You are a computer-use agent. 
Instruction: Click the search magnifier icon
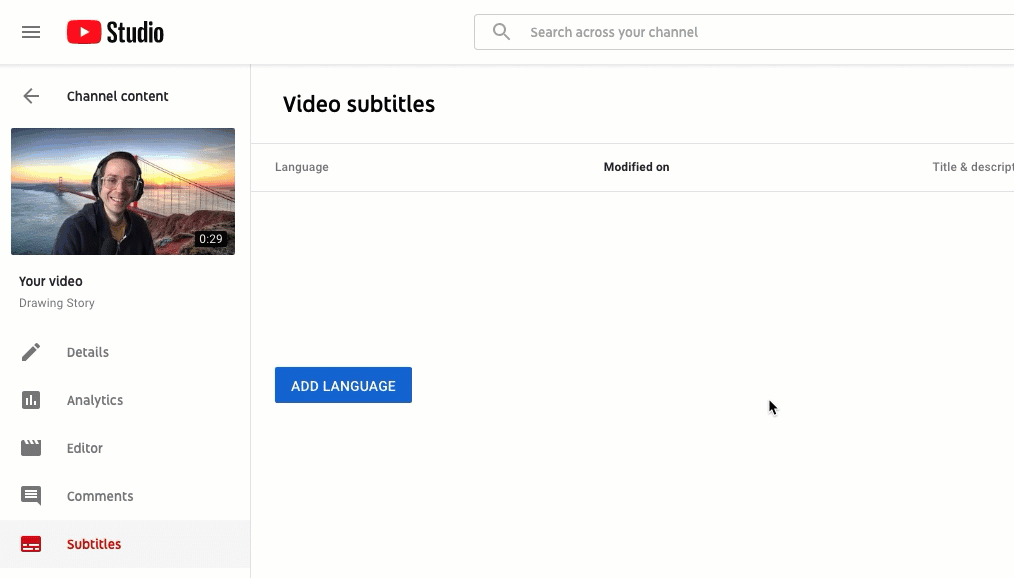[501, 31]
